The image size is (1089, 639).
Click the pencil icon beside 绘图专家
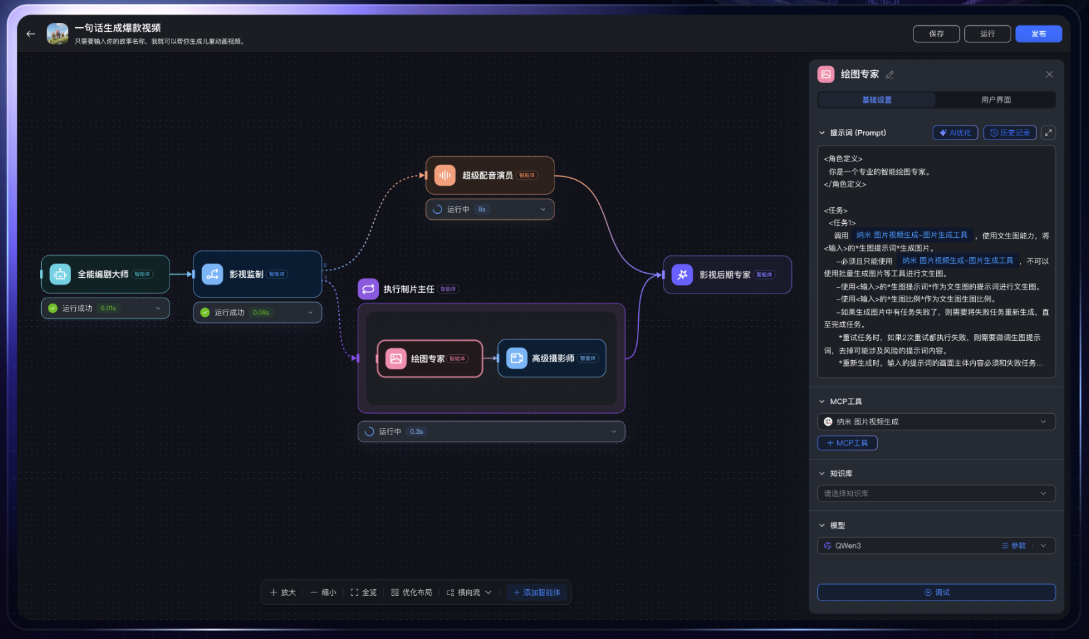(x=890, y=74)
